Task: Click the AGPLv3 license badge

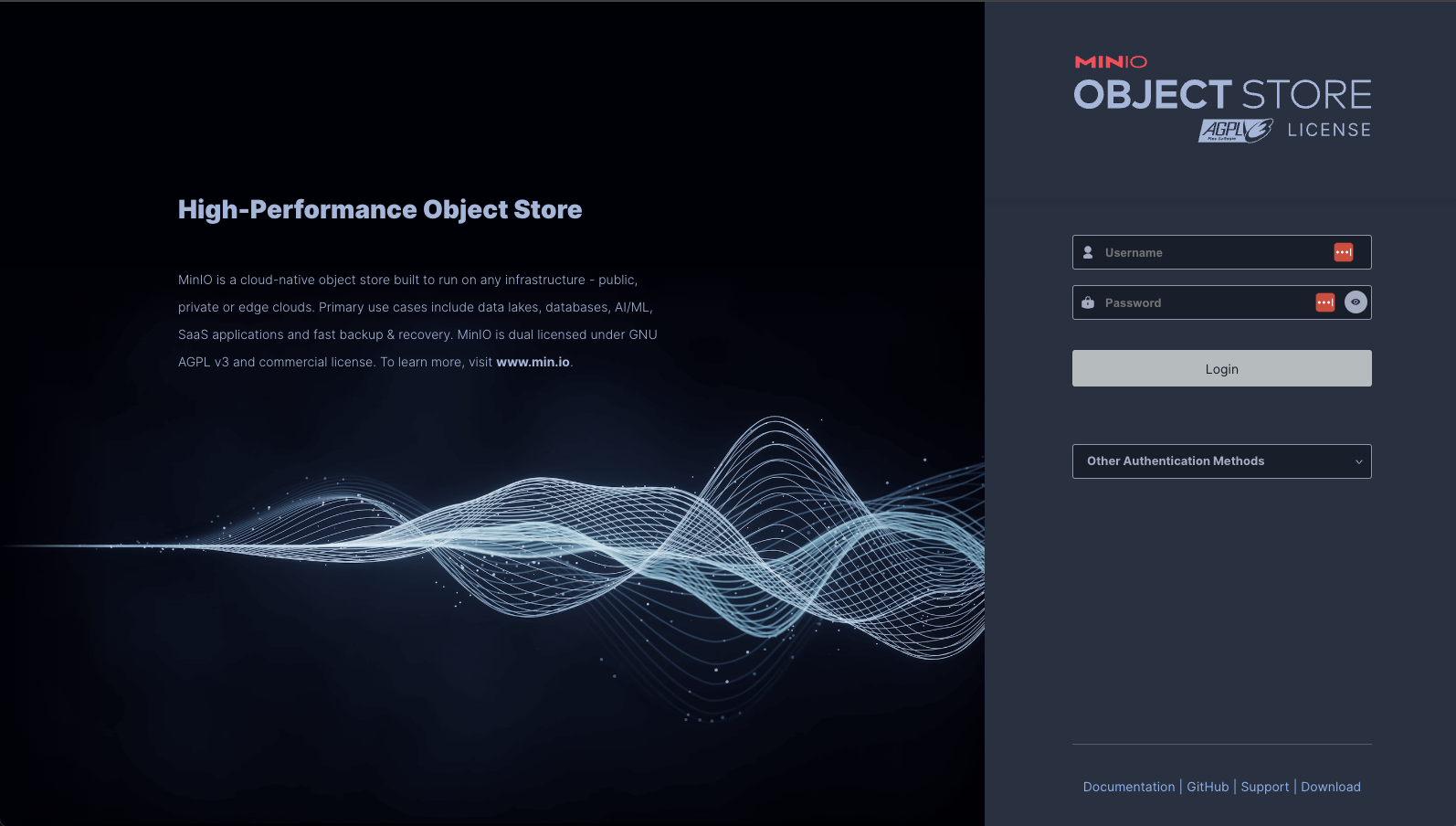Action: click(x=1235, y=131)
